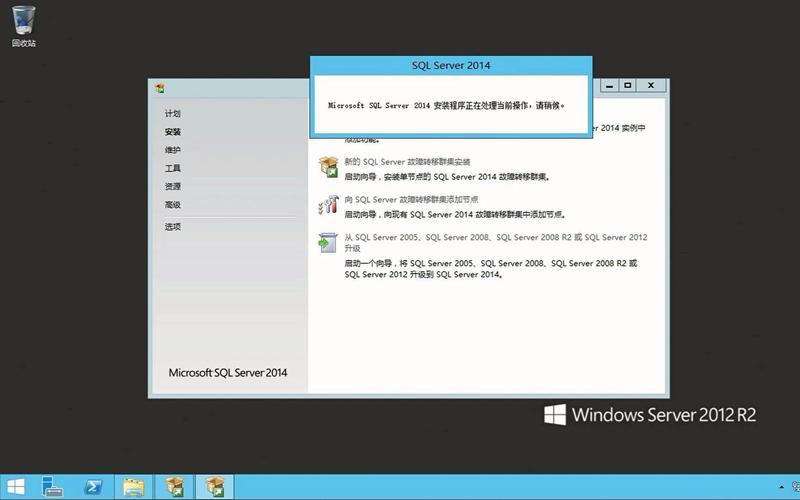Open Server Manager from the taskbar

pyautogui.click(x=52, y=487)
